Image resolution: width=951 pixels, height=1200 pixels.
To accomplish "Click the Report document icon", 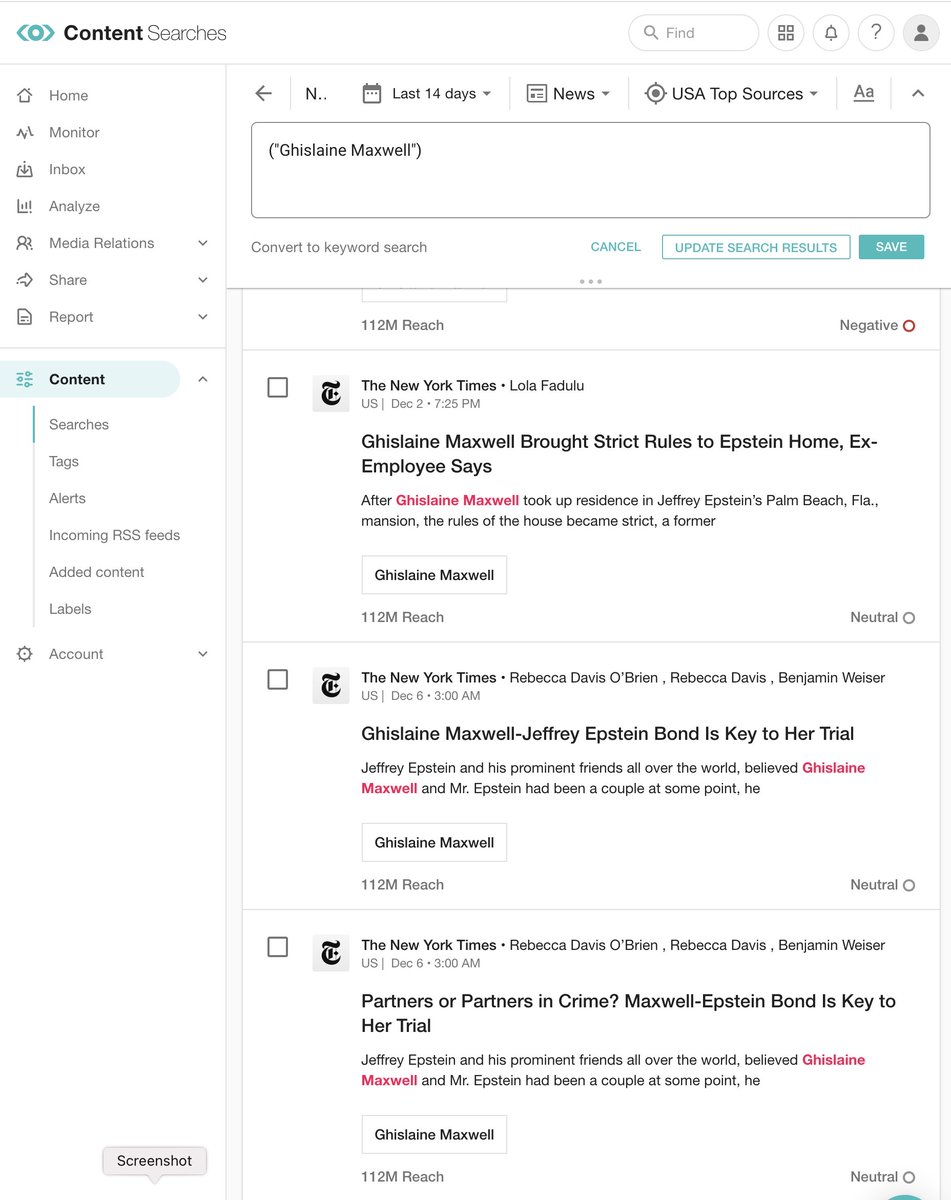I will point(25,317).
